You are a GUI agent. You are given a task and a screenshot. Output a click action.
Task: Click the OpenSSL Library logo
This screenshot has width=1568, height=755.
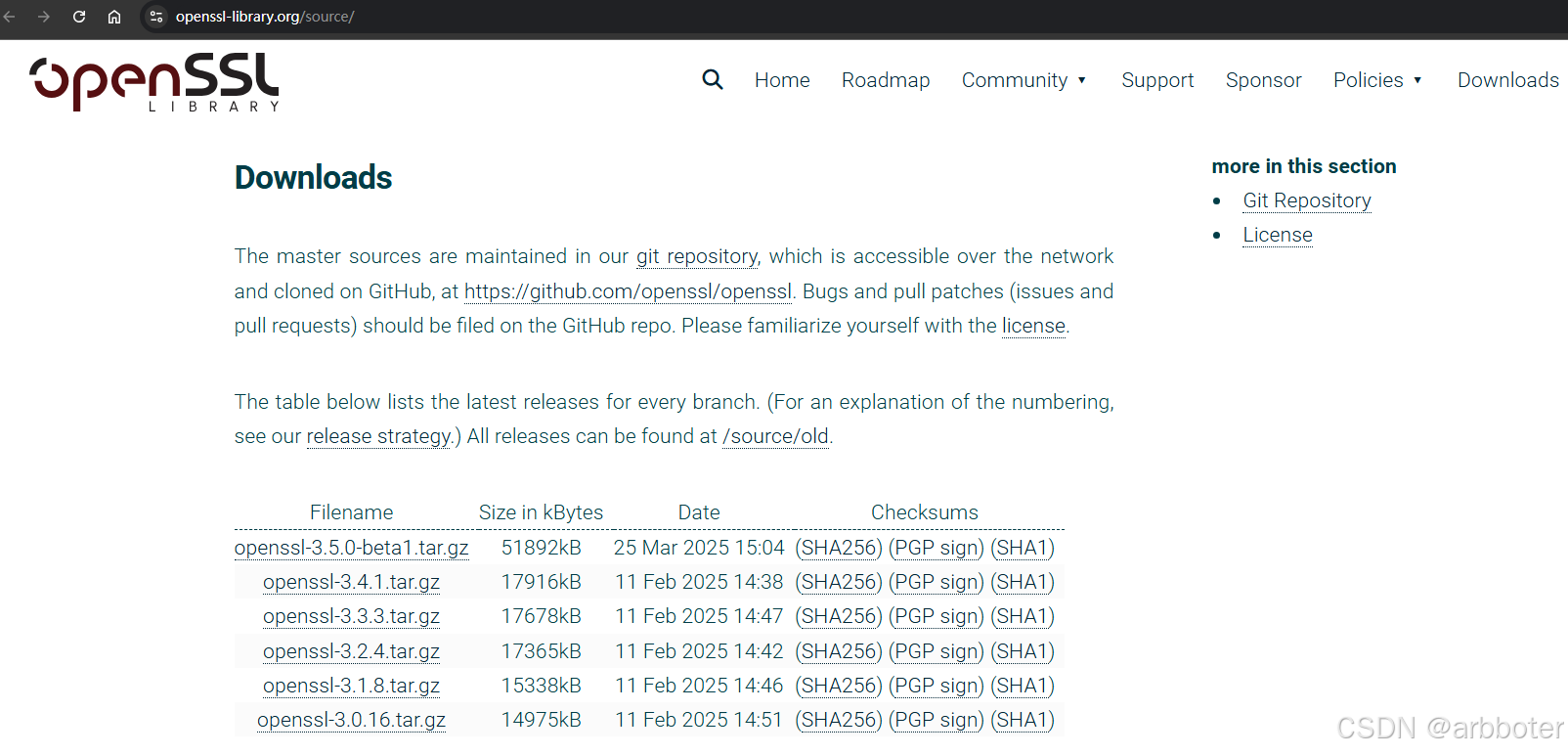pyautogui.click(x=154, y=82)
